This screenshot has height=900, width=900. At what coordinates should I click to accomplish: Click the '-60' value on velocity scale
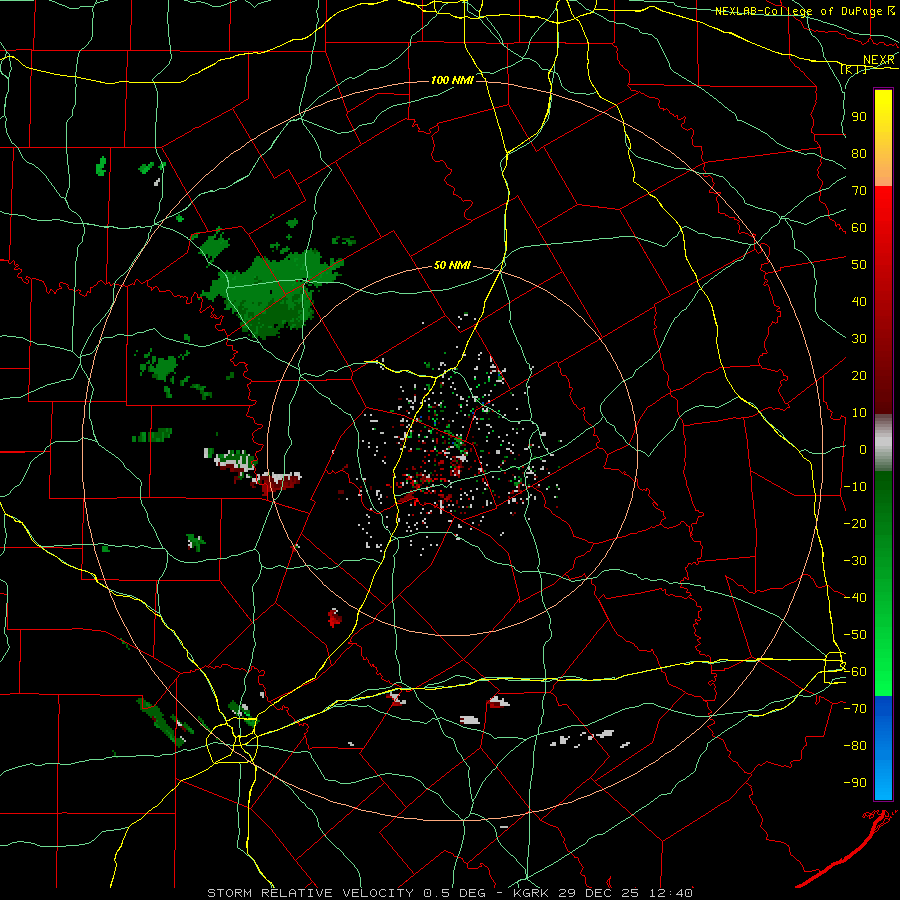pos(855,672)
